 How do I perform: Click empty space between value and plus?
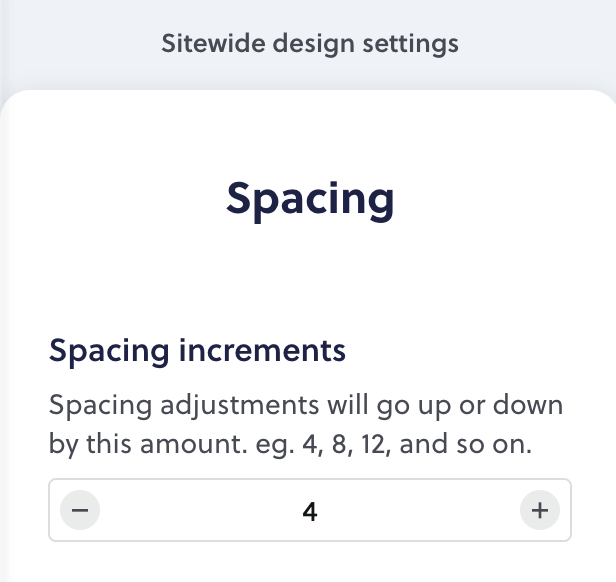pyautogui.click(x=418, y=510)
